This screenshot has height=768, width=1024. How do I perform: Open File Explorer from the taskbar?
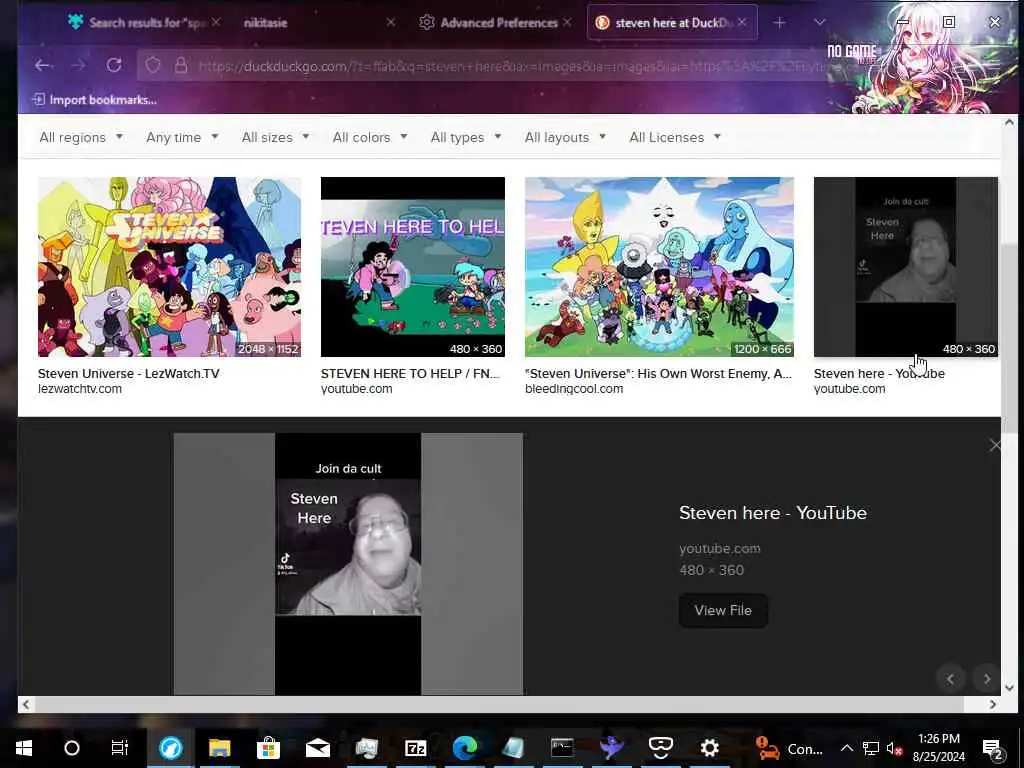[x=219, y=748]
